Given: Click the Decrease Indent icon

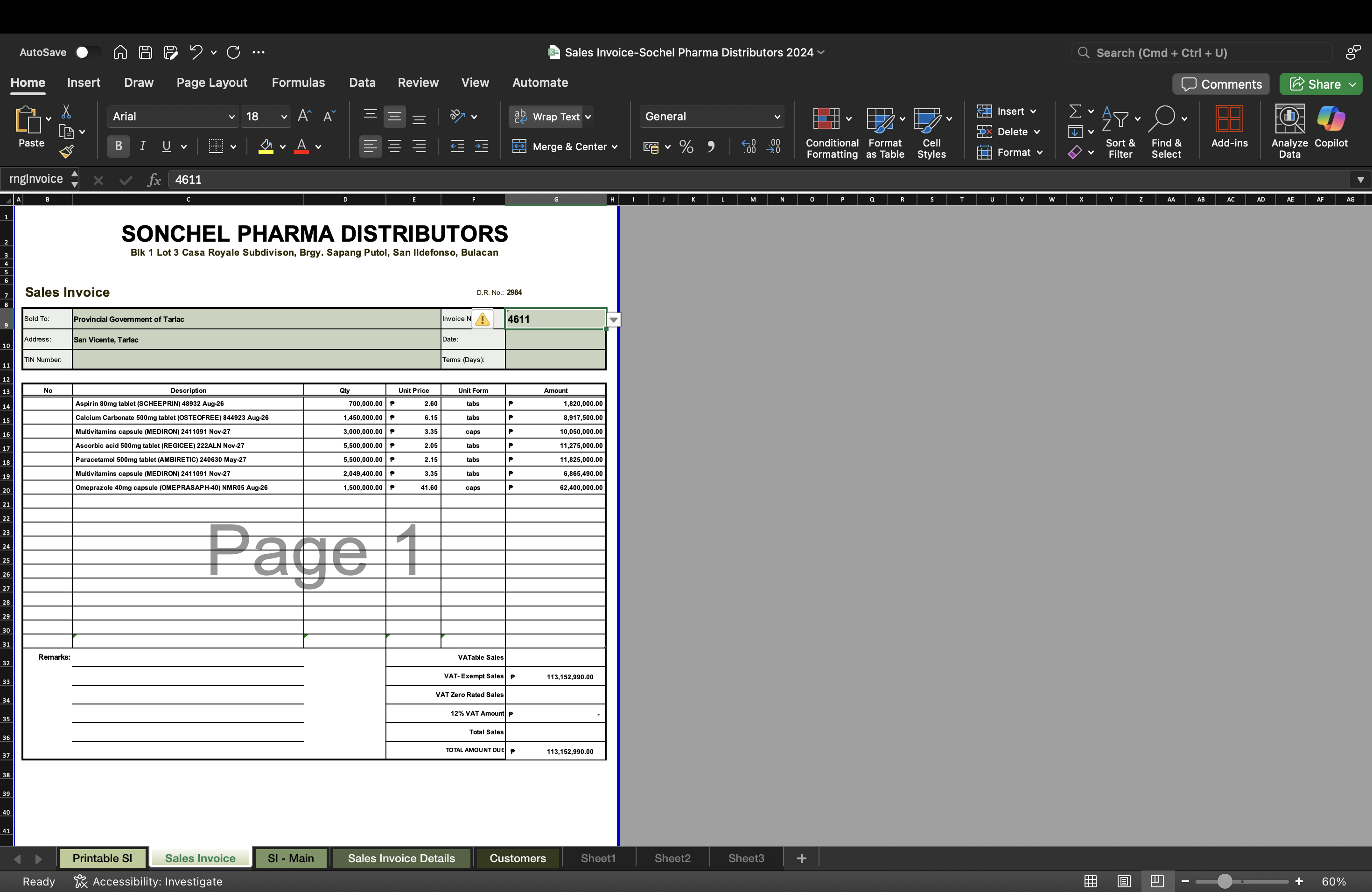Looking at the screenshot, I should click(x=457, y=147).
